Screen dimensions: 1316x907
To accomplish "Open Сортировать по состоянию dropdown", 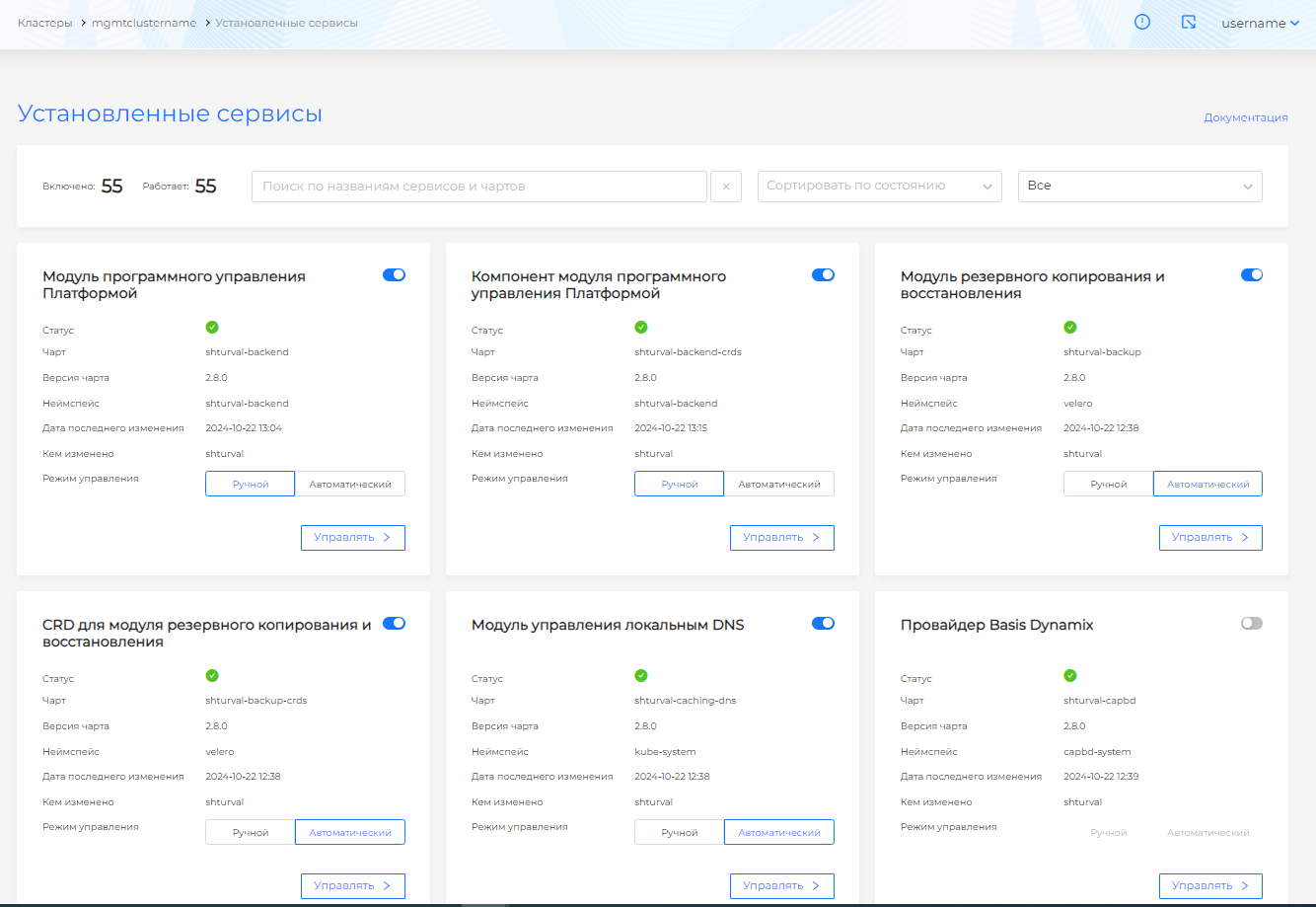I will click(x=880, y=187).
